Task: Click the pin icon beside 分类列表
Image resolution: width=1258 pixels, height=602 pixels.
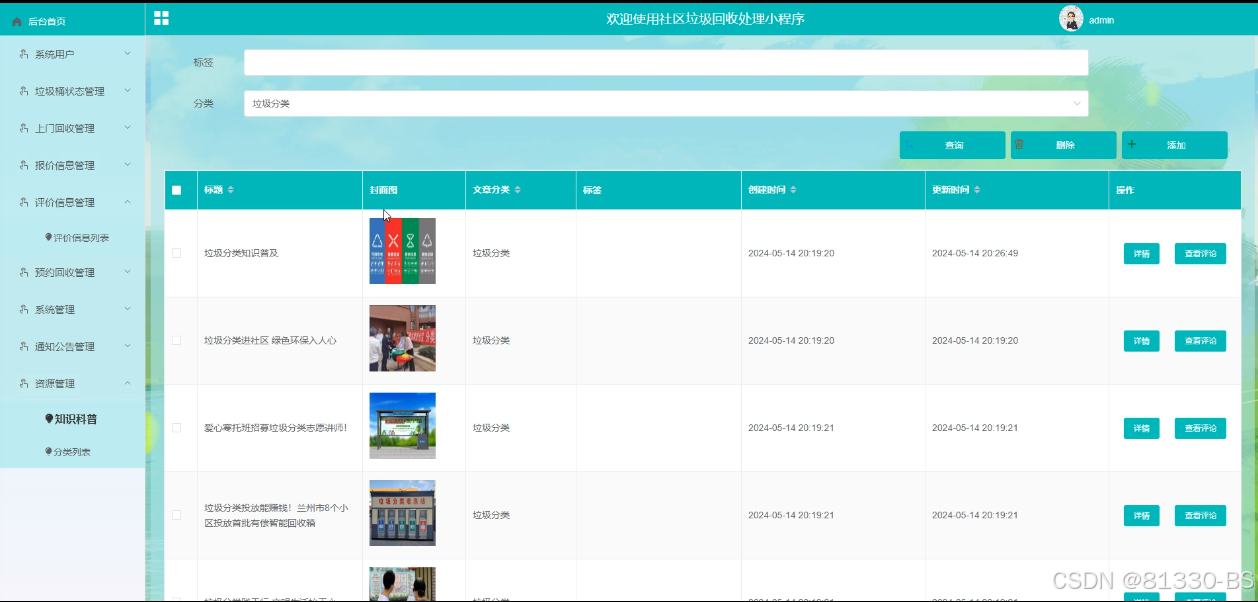Action: pyautogui.click(x=49, y=451)
